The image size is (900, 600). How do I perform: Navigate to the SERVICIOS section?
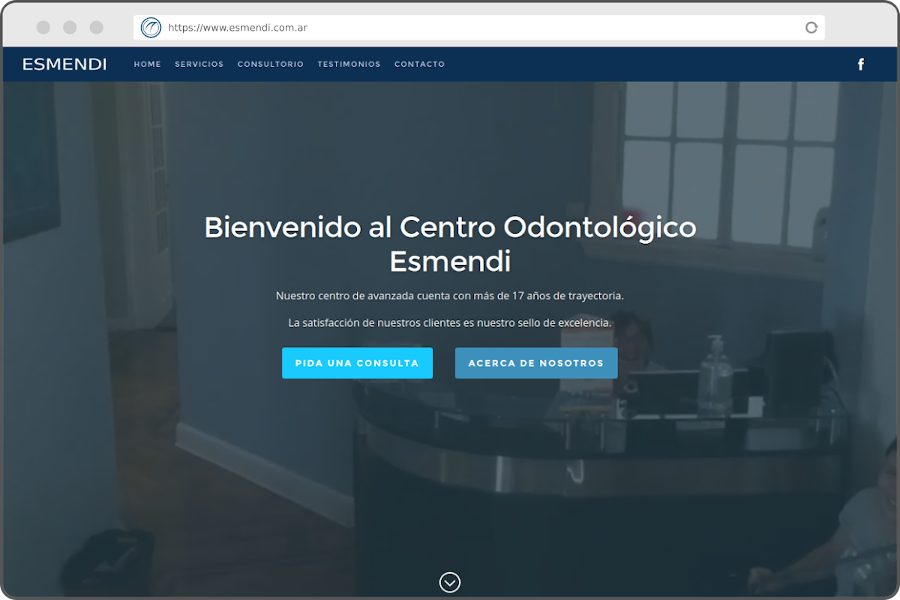pyautogui.click(x=199, y=63)
